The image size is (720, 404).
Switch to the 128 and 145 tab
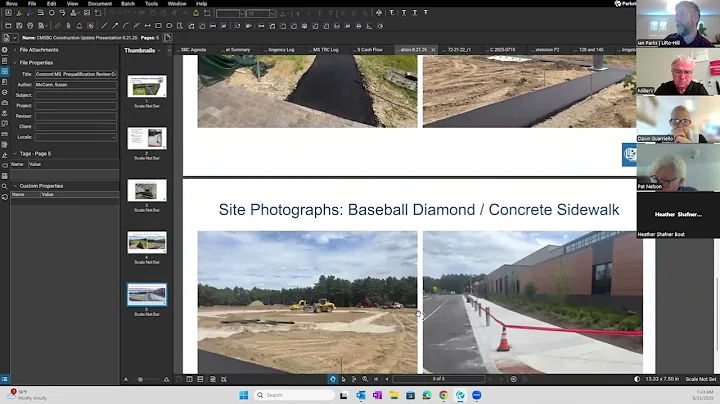point(591,50)
